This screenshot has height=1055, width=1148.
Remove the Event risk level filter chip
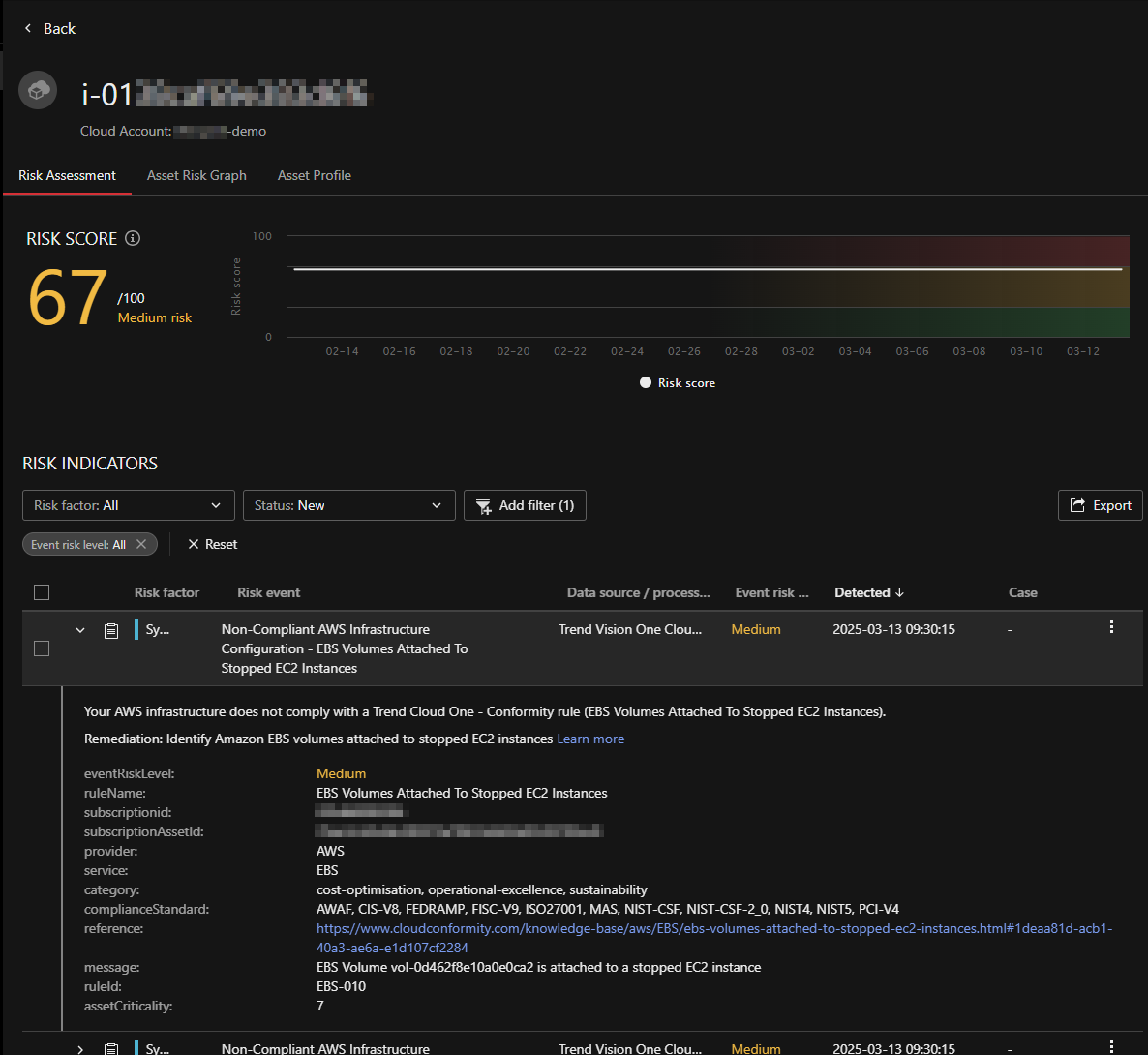tap(141, 544)
